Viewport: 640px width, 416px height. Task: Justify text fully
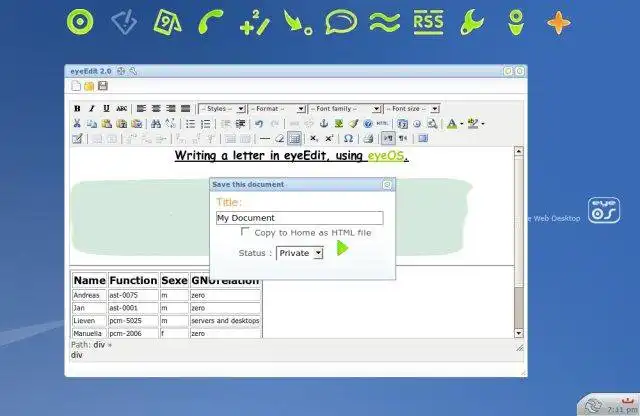coord(185,109)
